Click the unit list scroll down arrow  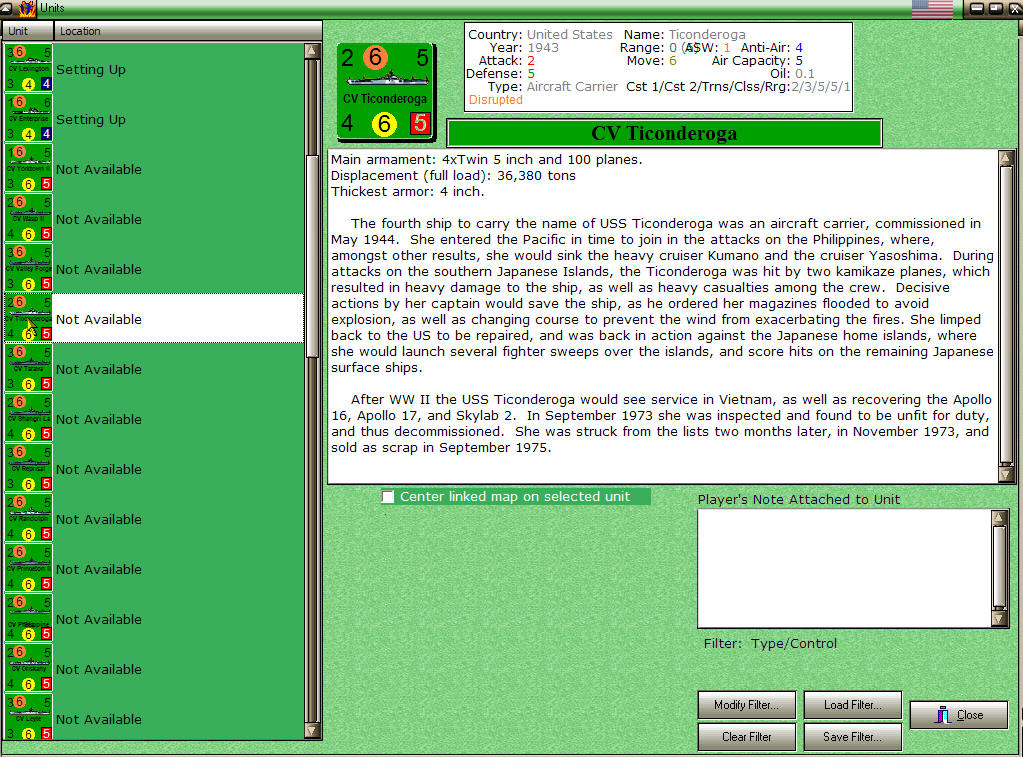point(312,731)
